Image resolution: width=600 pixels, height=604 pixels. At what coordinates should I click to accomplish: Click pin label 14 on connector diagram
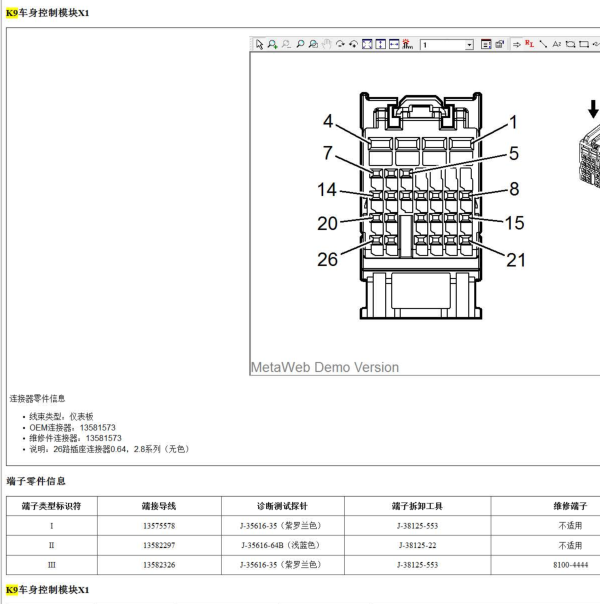tap(327, 190)
